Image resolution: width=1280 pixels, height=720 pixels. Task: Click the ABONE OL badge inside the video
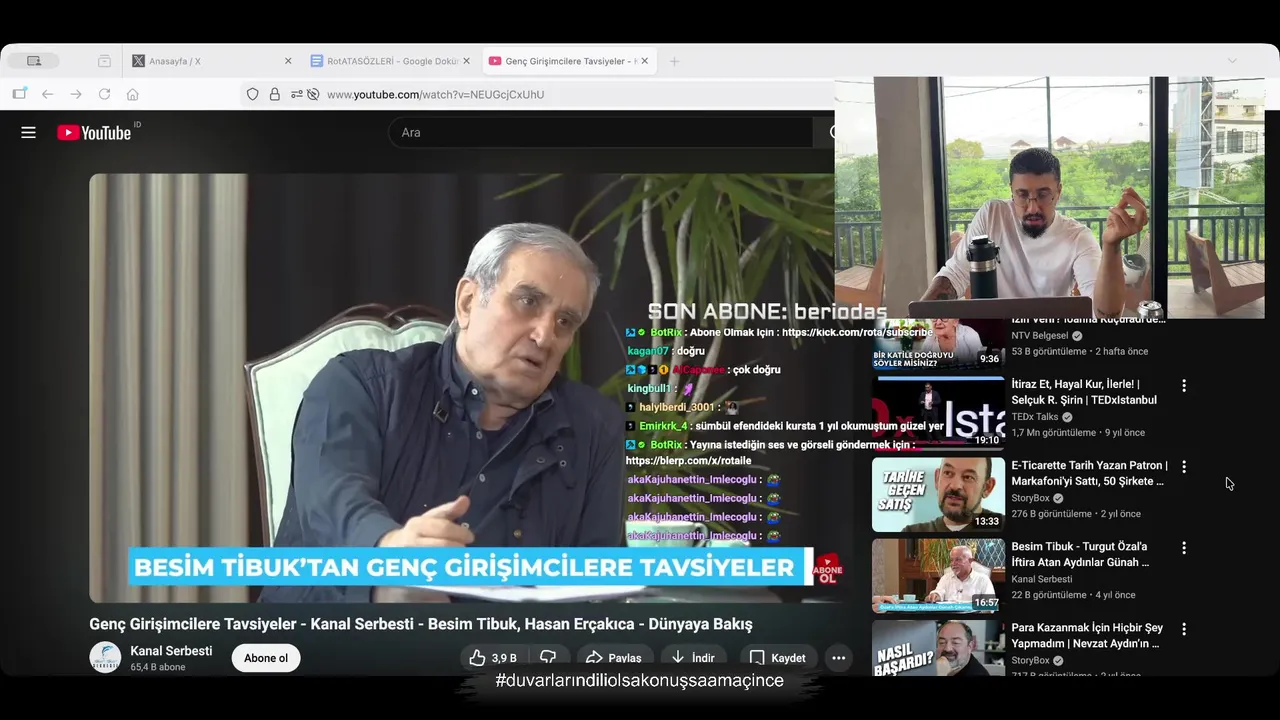pos(828,569)
